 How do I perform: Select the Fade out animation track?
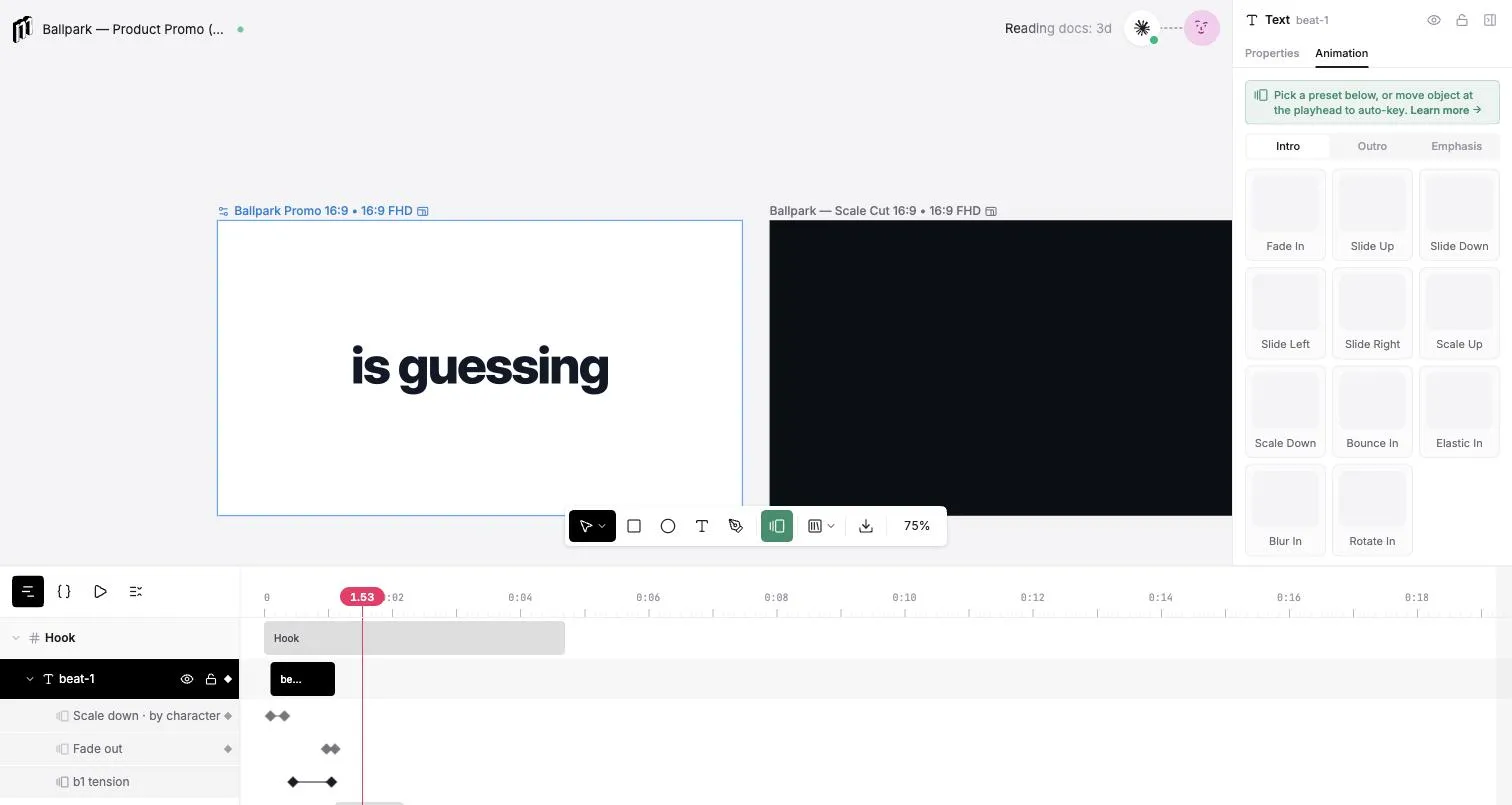pos(120,749)
